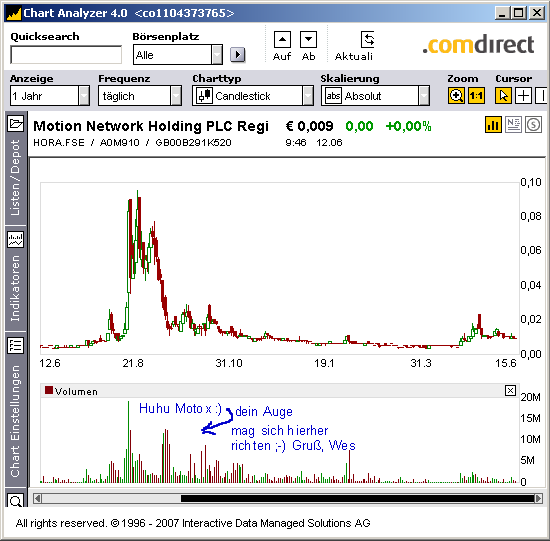The width and height of the screenshot is (550, 541).
Task: Click the +0,00% change value
Action: [x=408, y=126]
